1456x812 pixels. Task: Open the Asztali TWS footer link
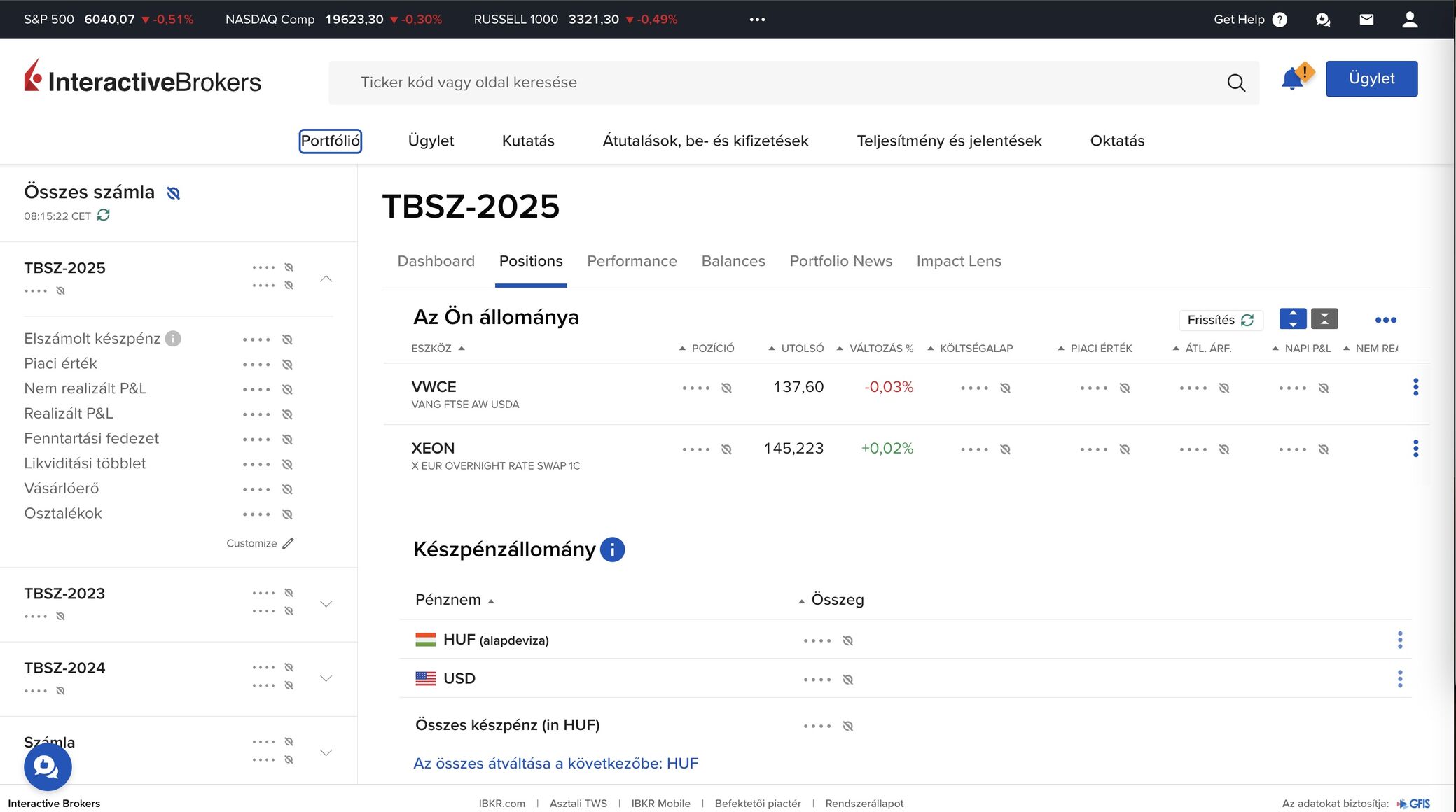(578, 804)
